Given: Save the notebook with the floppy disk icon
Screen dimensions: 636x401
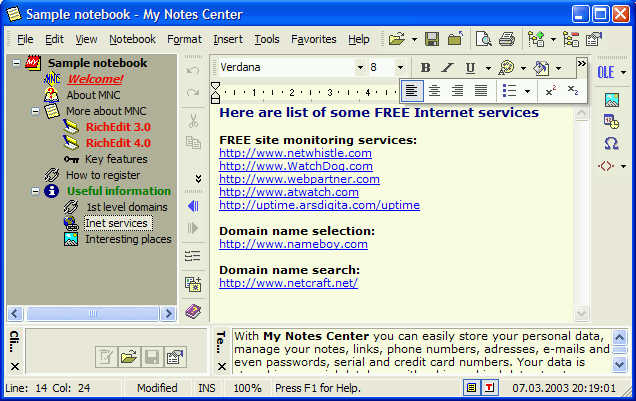Looking at the screenshot, I should (432, 39).
